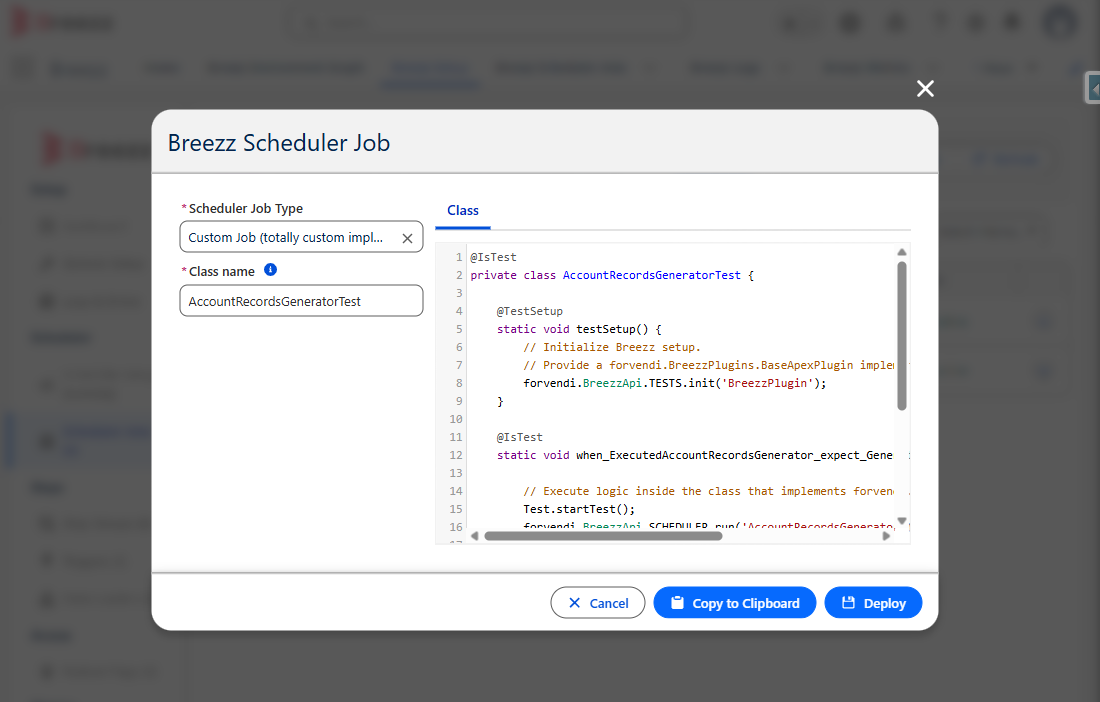Click the 'static void testSetup()' line
This screenshot has height=702, width=1100.
tap(579, 329)
